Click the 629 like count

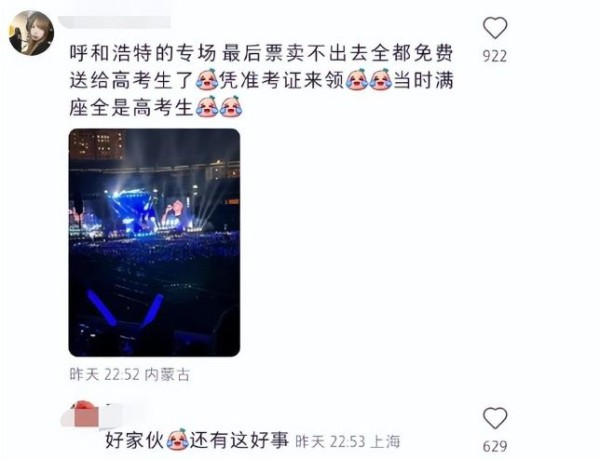[x=495, y=446]
